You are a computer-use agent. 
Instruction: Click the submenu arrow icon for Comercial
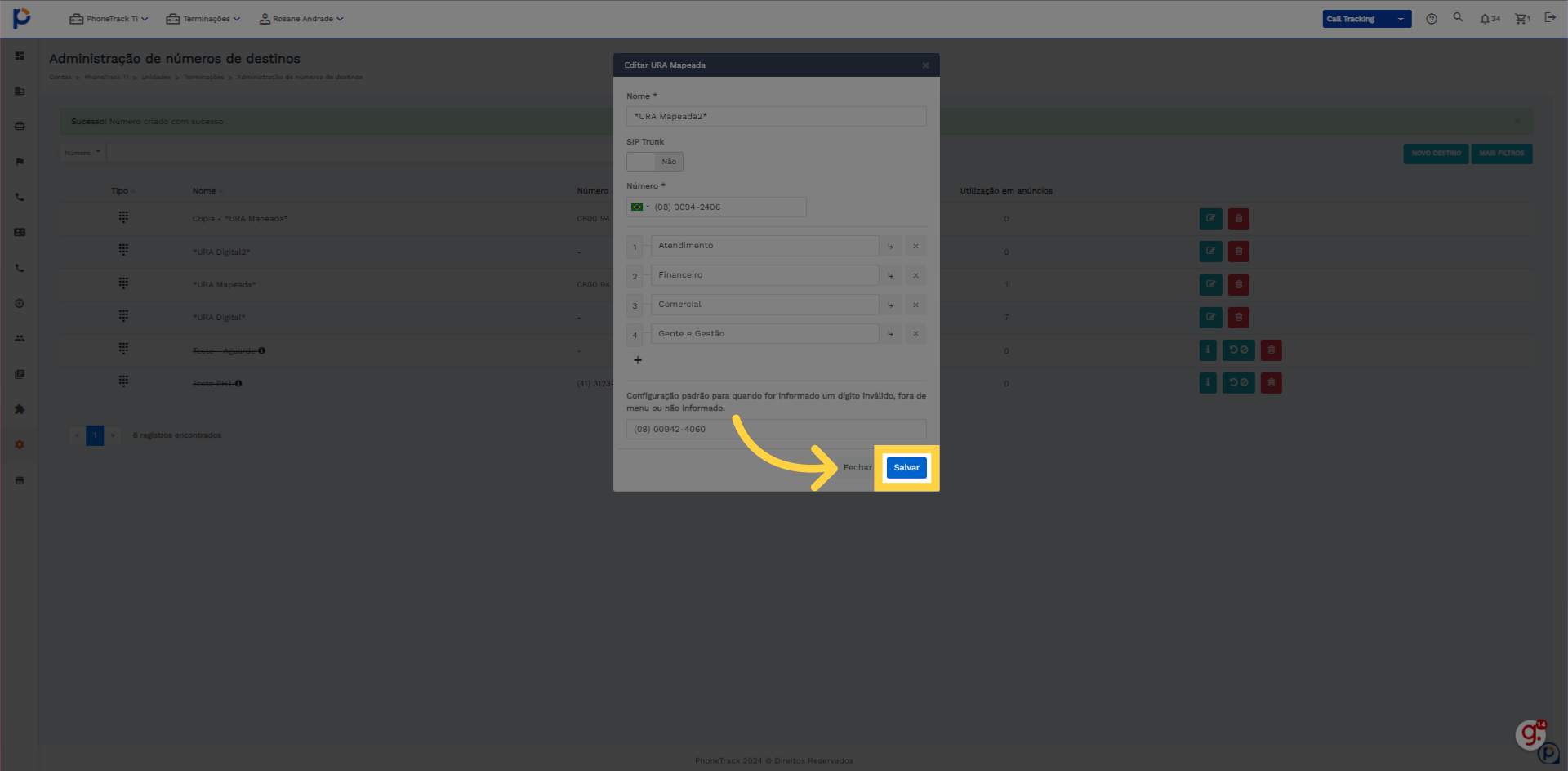point(891,305)
